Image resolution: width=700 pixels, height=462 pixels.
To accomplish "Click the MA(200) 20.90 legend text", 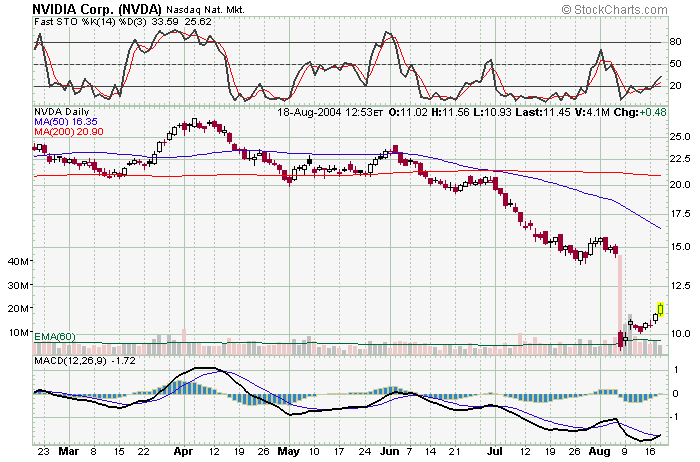I will coord(69,131).
